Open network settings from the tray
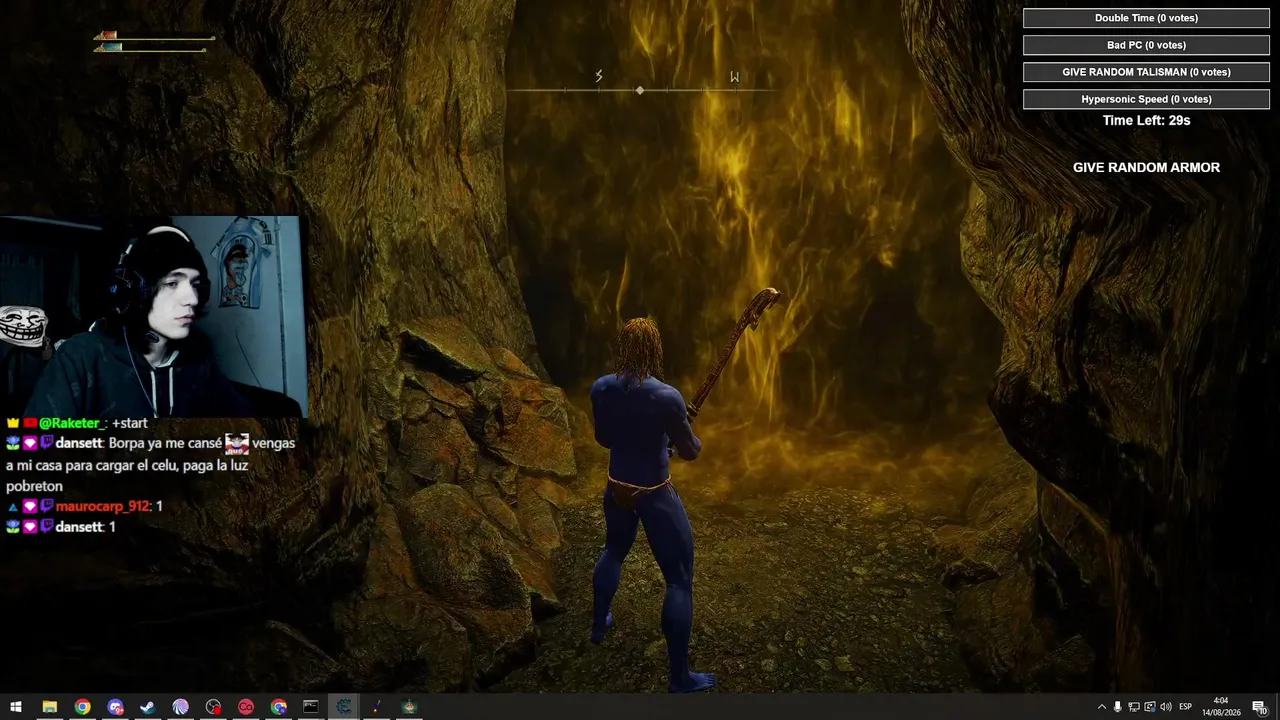Image resolution: width=1280 pixels, height=720 pixels. 1134,707
